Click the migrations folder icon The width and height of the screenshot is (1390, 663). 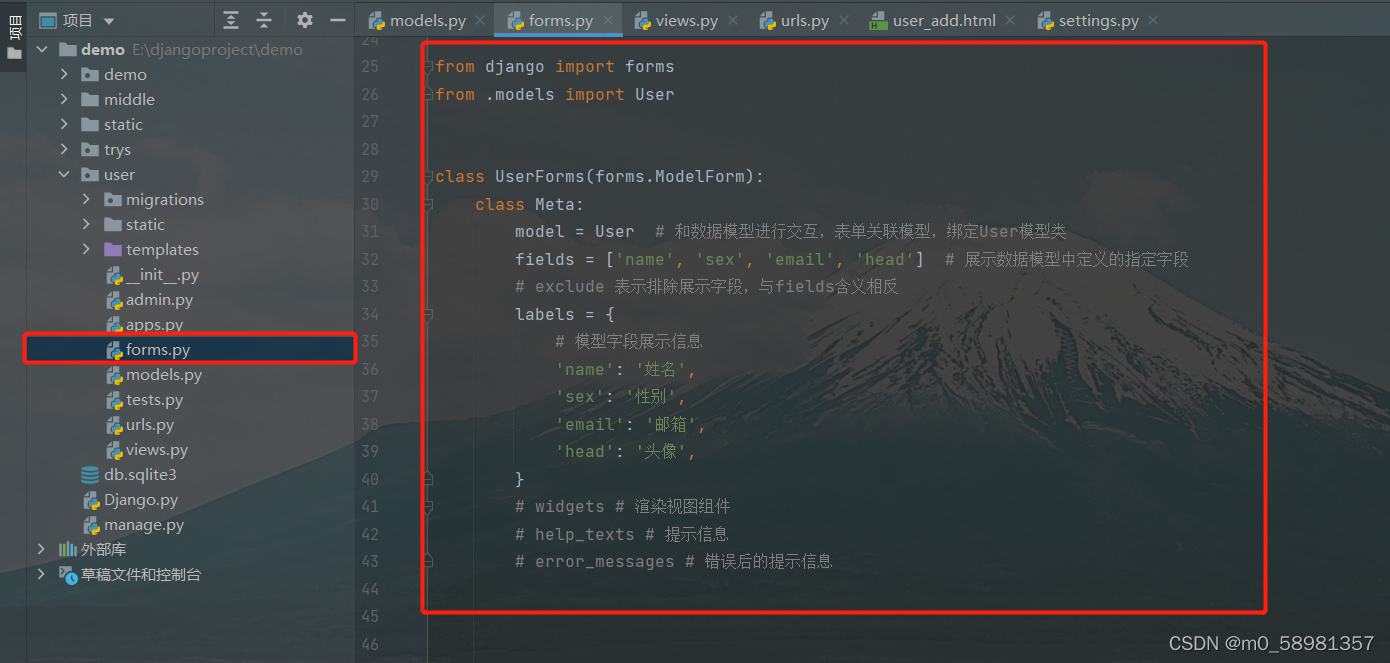[112, 199]
